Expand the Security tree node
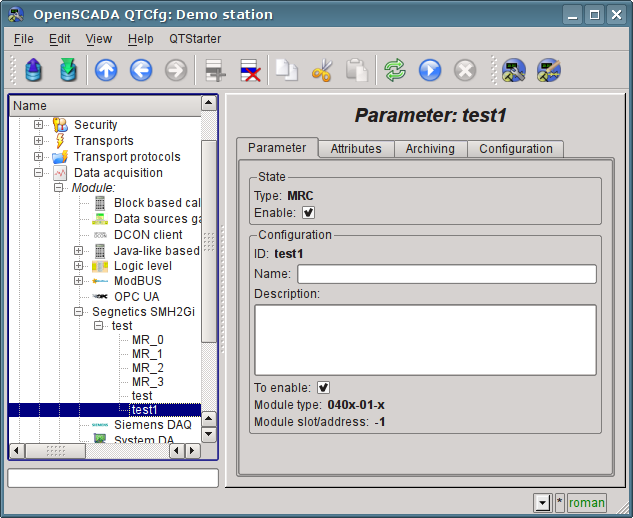The height and width of the screenshot is (518, 633). pos(39,125)
